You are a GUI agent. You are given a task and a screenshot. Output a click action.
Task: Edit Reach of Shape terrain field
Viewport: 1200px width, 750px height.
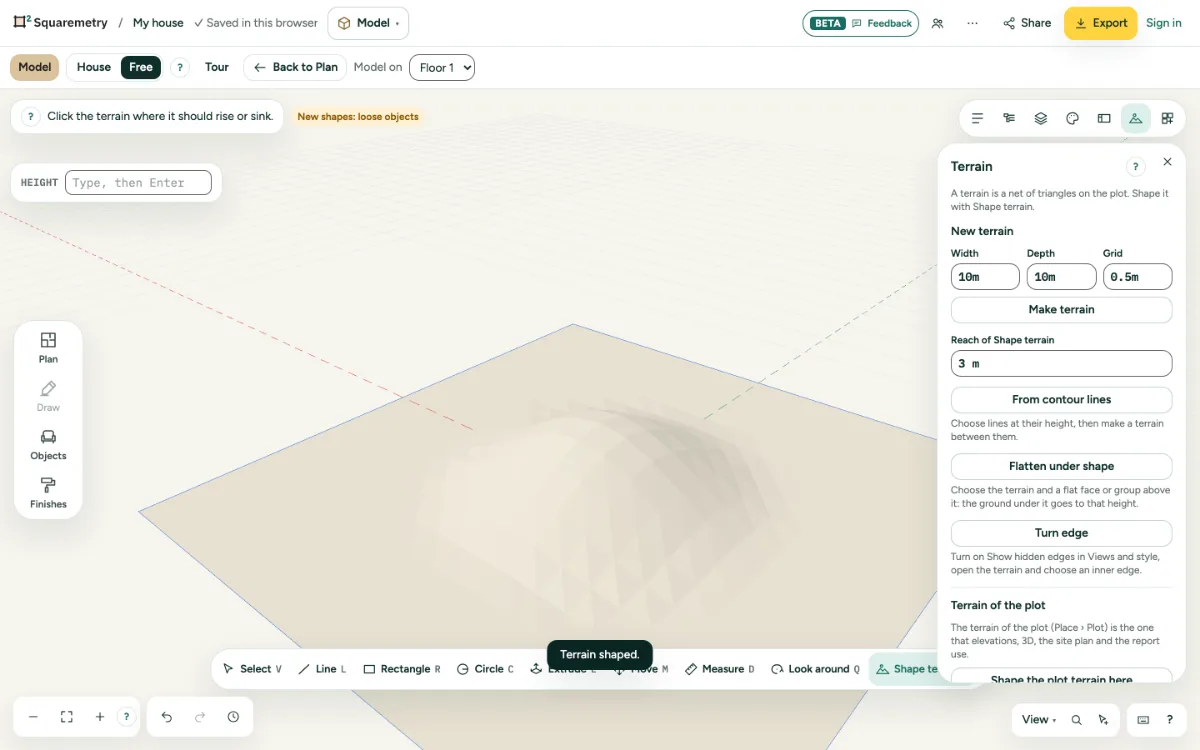tap(1061, 363)
